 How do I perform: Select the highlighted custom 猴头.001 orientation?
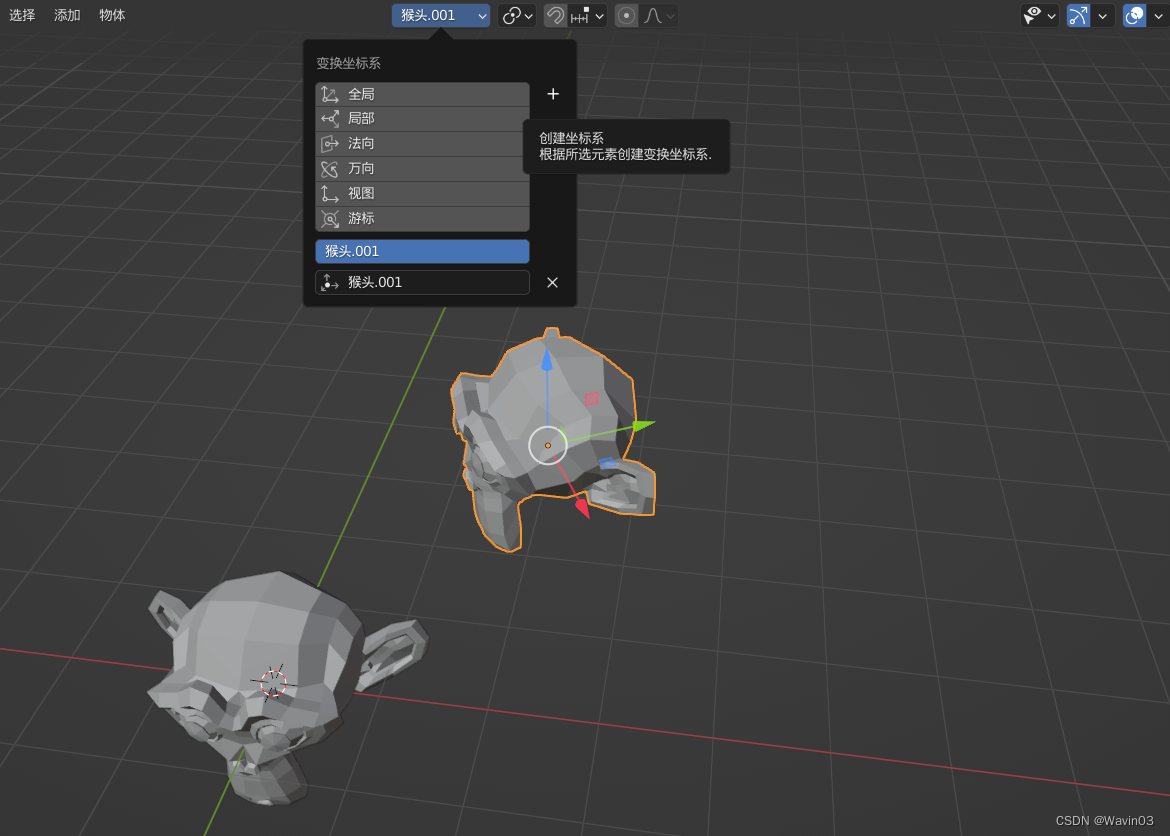pos(422,252)
